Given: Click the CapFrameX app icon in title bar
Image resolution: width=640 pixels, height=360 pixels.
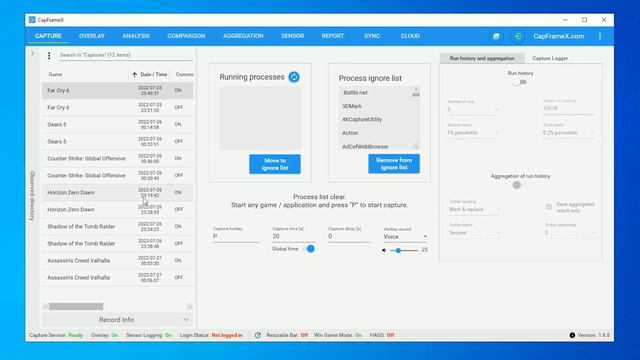Looking at the screenshot, I should pos(32,20).
